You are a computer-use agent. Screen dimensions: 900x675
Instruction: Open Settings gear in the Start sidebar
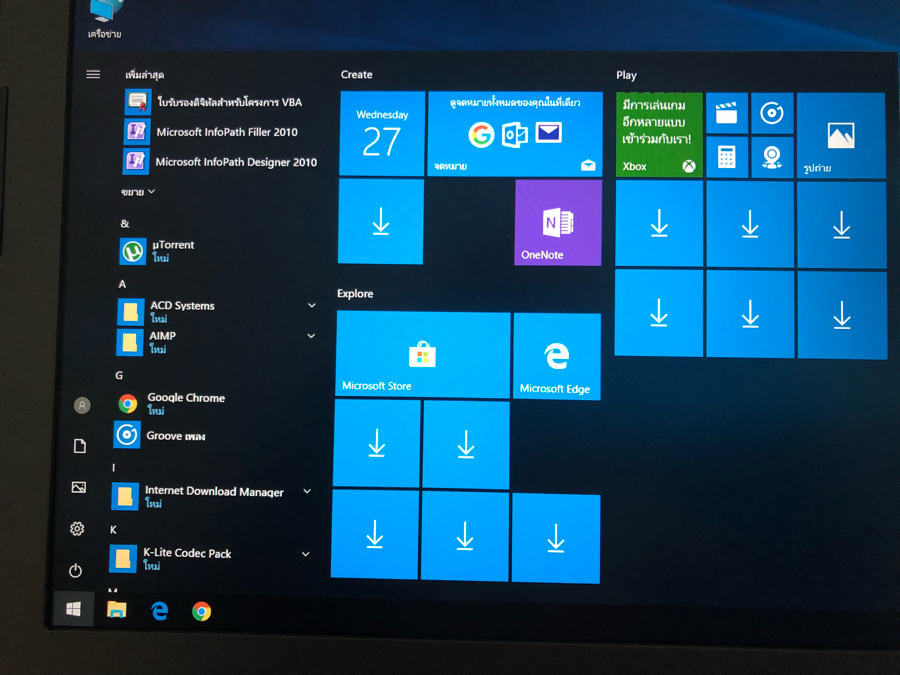coord(77,529)
